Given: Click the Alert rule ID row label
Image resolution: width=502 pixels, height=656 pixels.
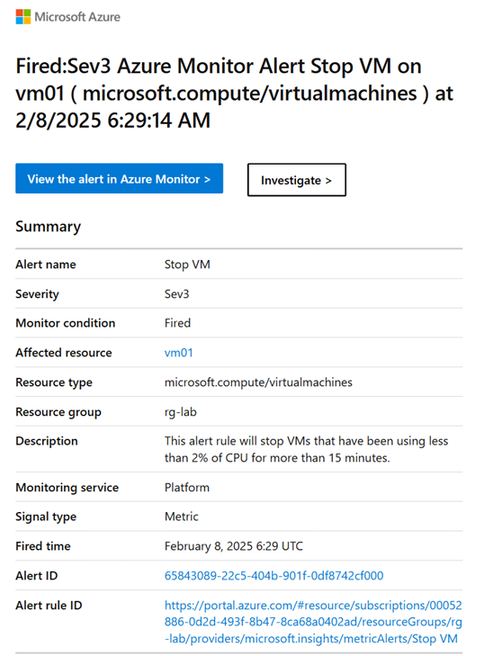Looking at the screenshot, I should [x=49, y=605].
